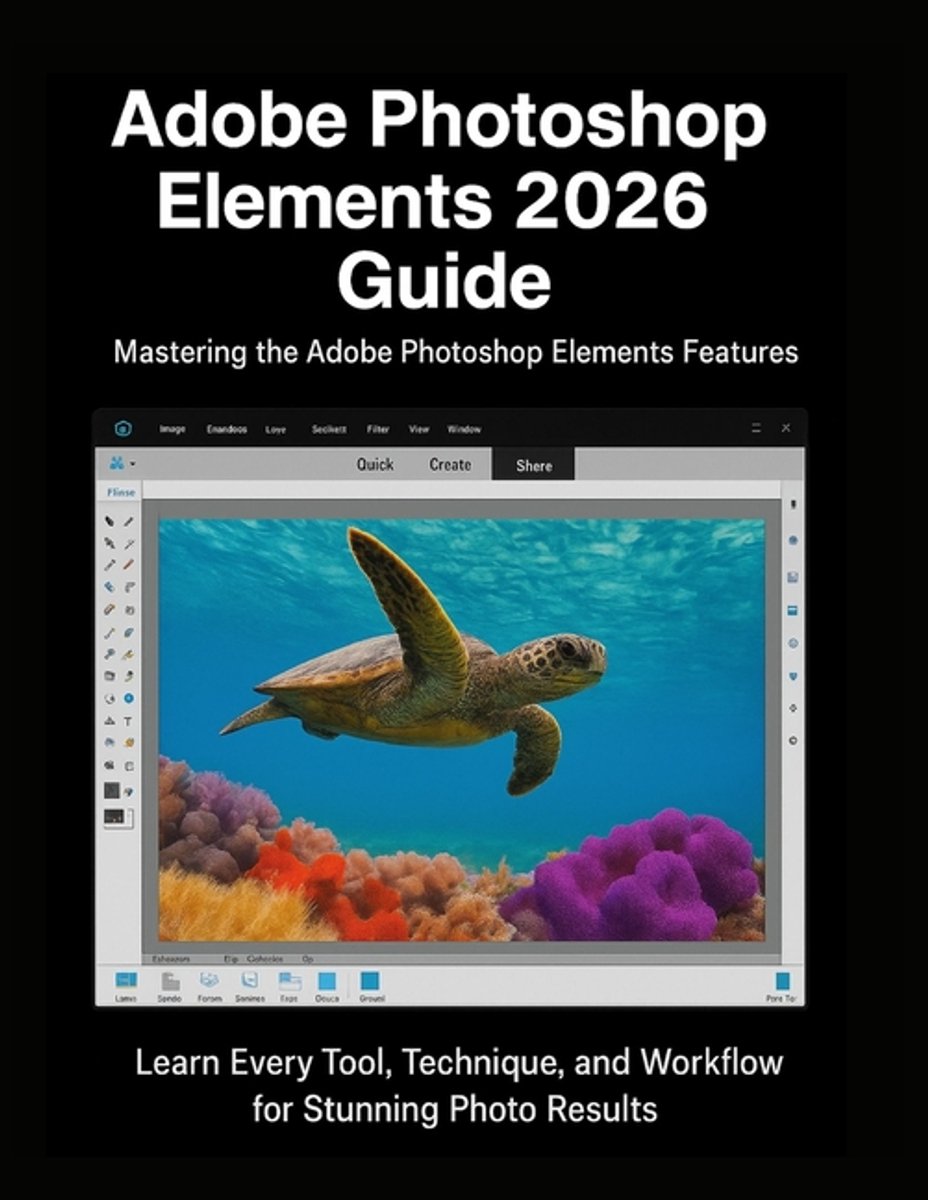Click the Lamvs icon in bottom bar
This screenshot has height=1200, width=928.
[126, 981]
